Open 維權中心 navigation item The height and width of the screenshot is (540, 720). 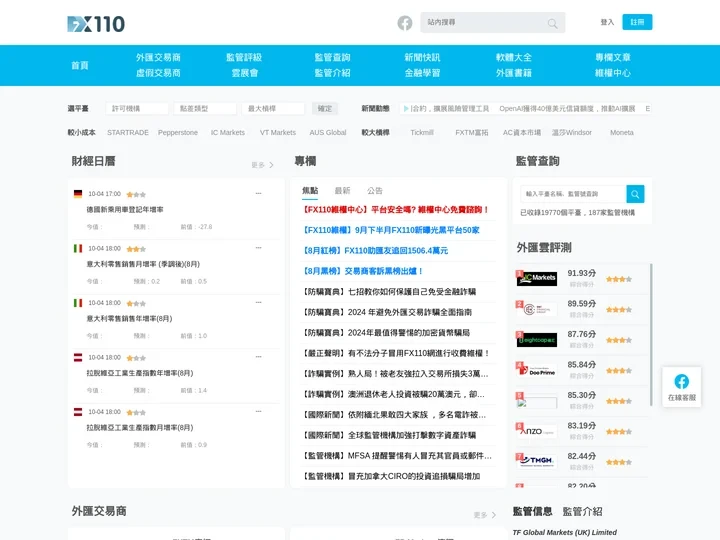(x=613, y=73)
